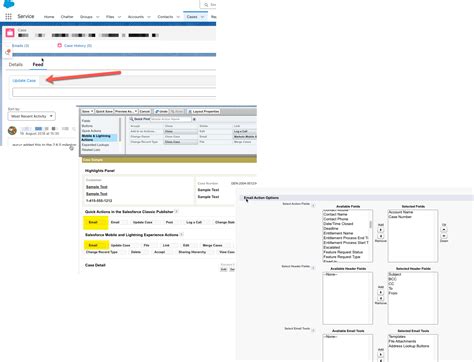The image size is (474, 362).
Task: Open the Update Case feed tab
Action: tap(24, 81)
